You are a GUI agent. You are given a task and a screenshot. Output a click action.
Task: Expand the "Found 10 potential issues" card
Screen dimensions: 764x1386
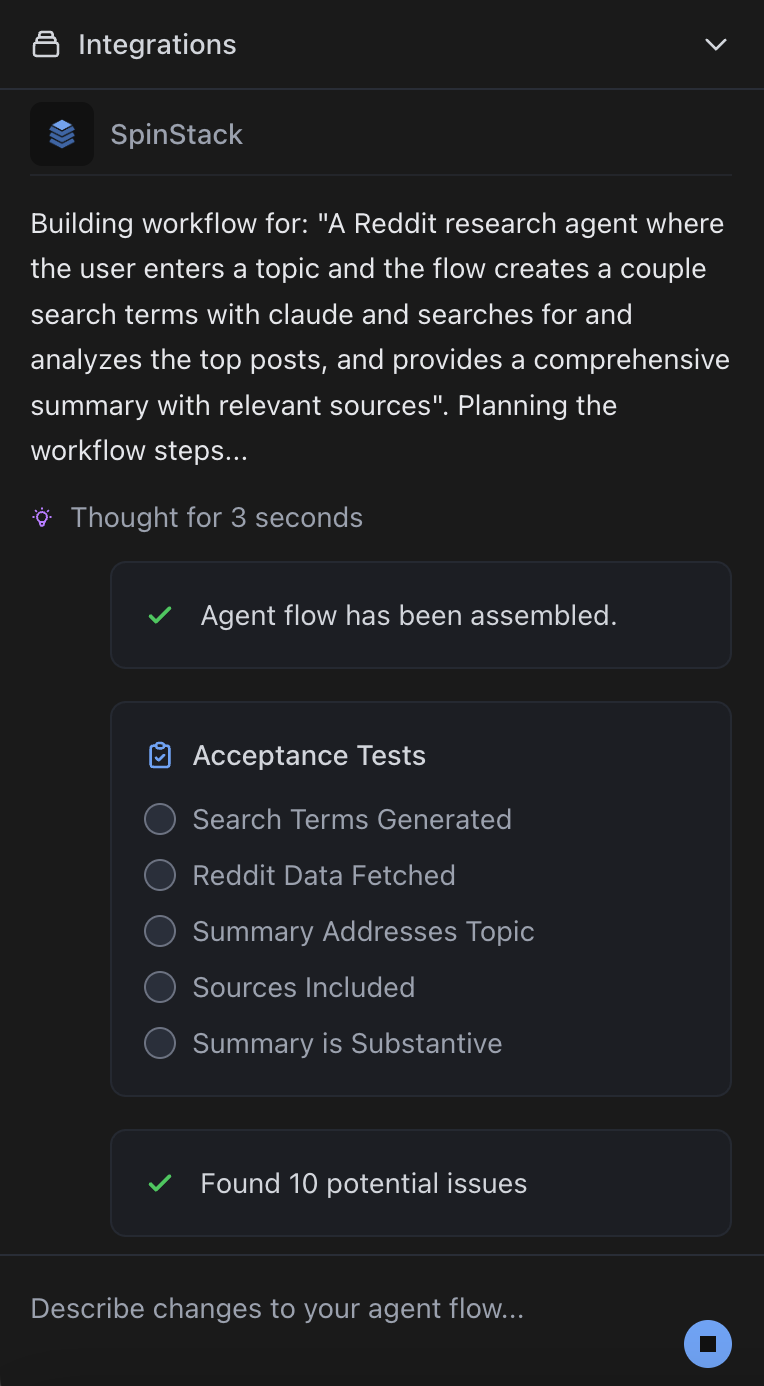(x=421, y=1183)
